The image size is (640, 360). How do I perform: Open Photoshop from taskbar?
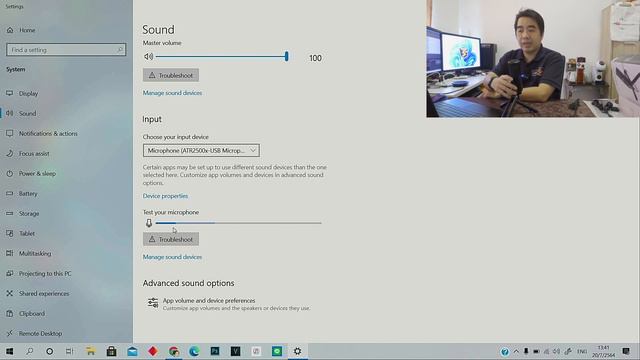[x=215, y=351]
